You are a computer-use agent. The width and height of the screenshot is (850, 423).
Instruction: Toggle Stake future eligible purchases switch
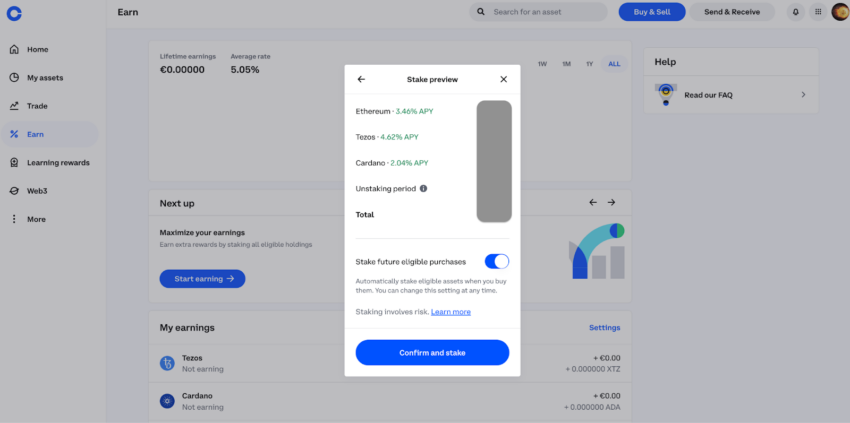[x=497, y=261]
